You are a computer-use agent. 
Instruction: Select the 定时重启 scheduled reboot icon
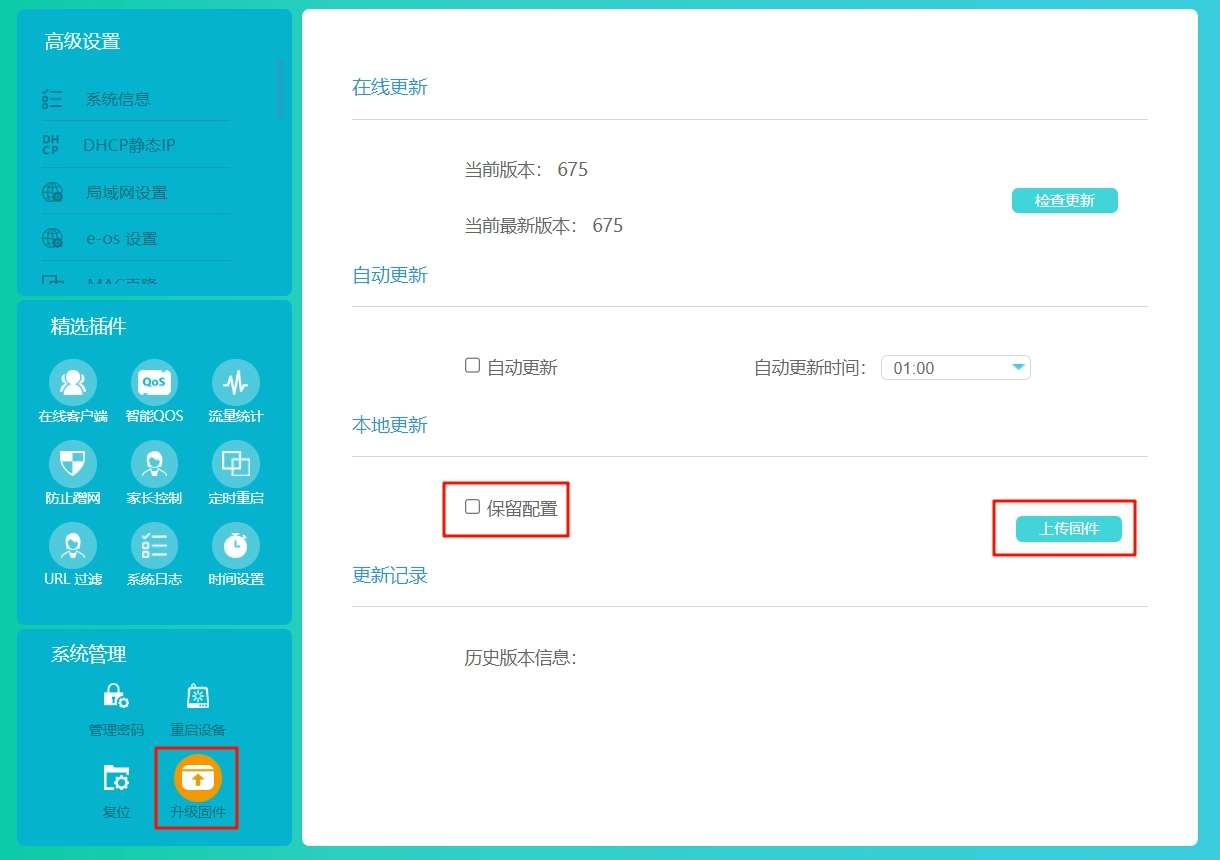(x=235, y=462)
